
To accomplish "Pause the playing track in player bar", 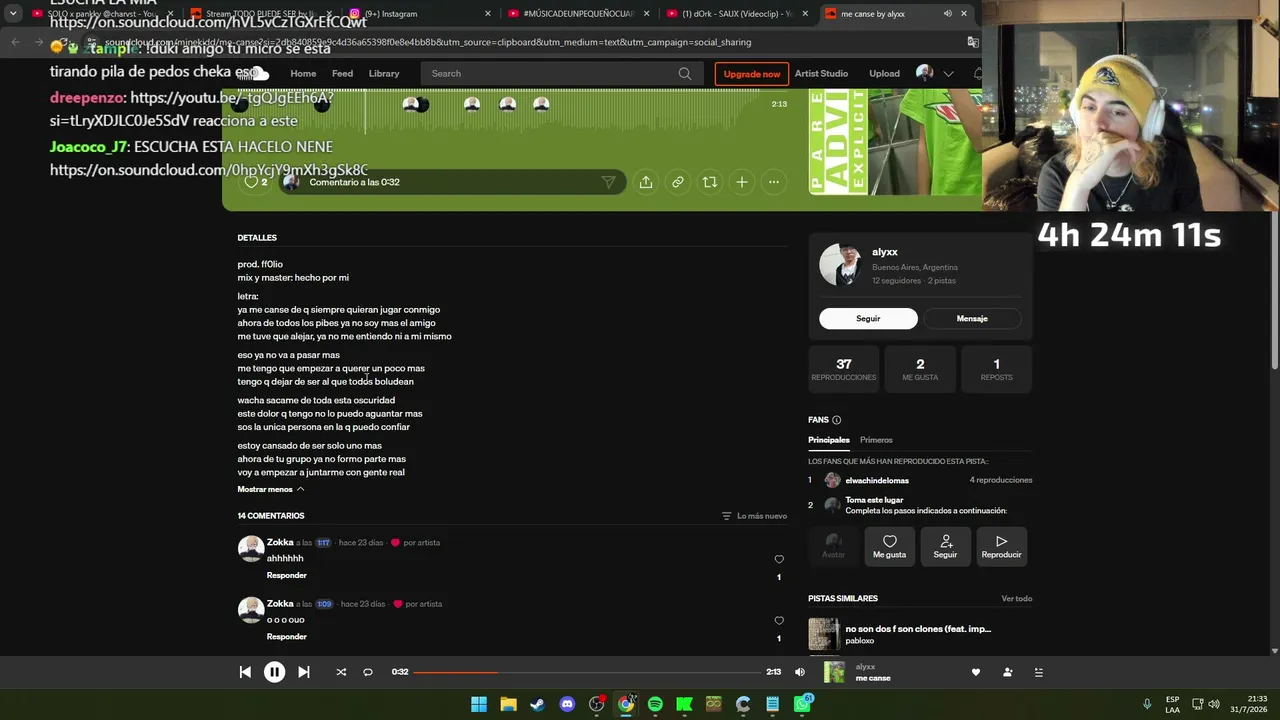I will click(x=274, y=672).
